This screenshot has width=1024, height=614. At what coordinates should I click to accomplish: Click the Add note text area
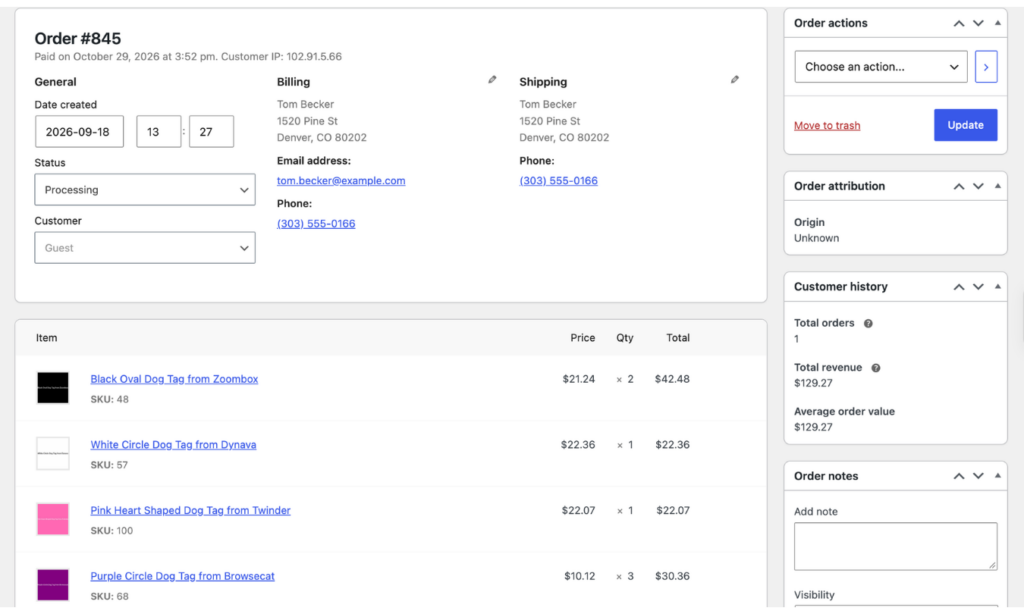pyautogui.click(x=895, y=546)
